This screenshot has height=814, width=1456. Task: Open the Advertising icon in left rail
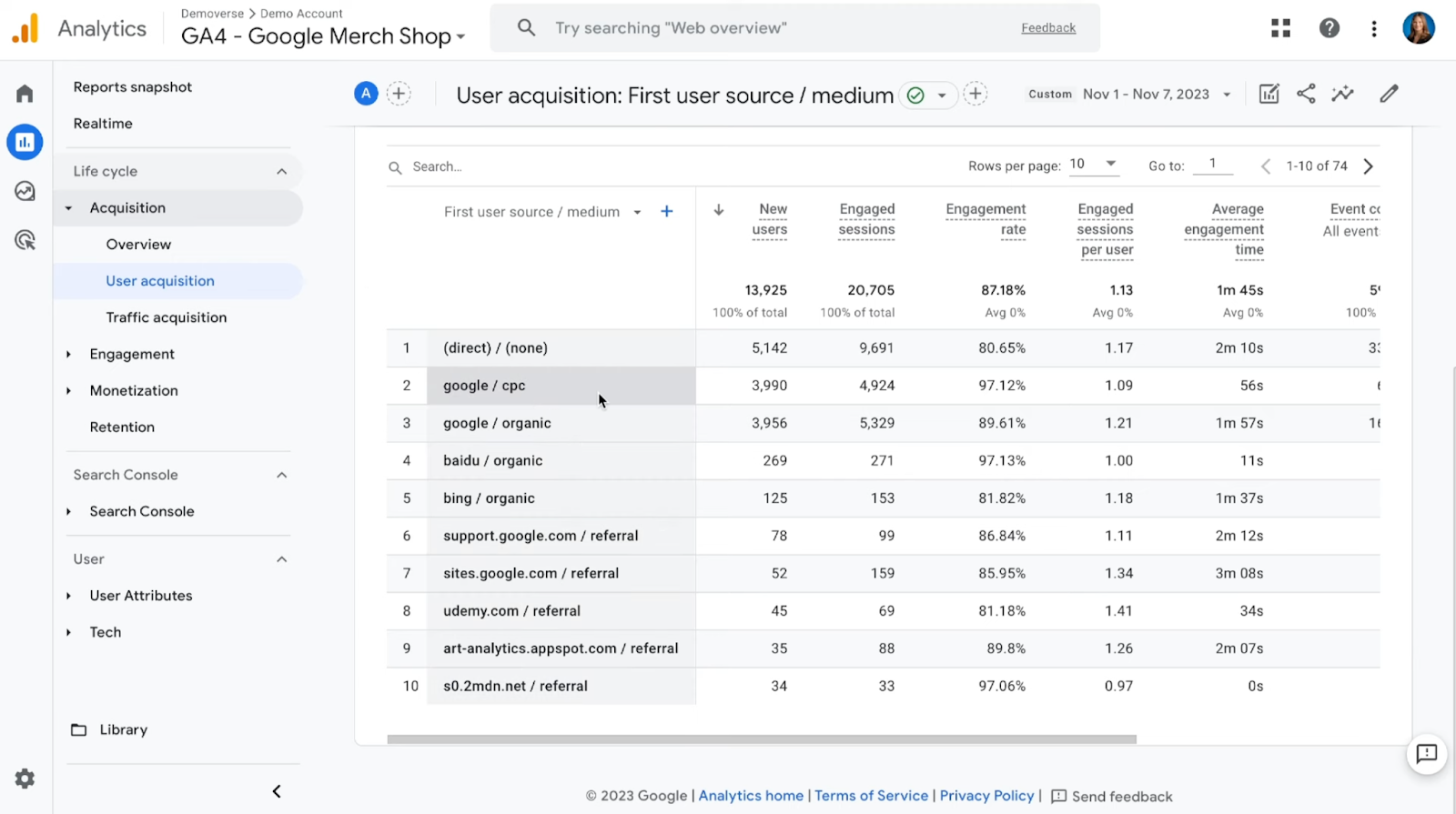tap(25, 240)
